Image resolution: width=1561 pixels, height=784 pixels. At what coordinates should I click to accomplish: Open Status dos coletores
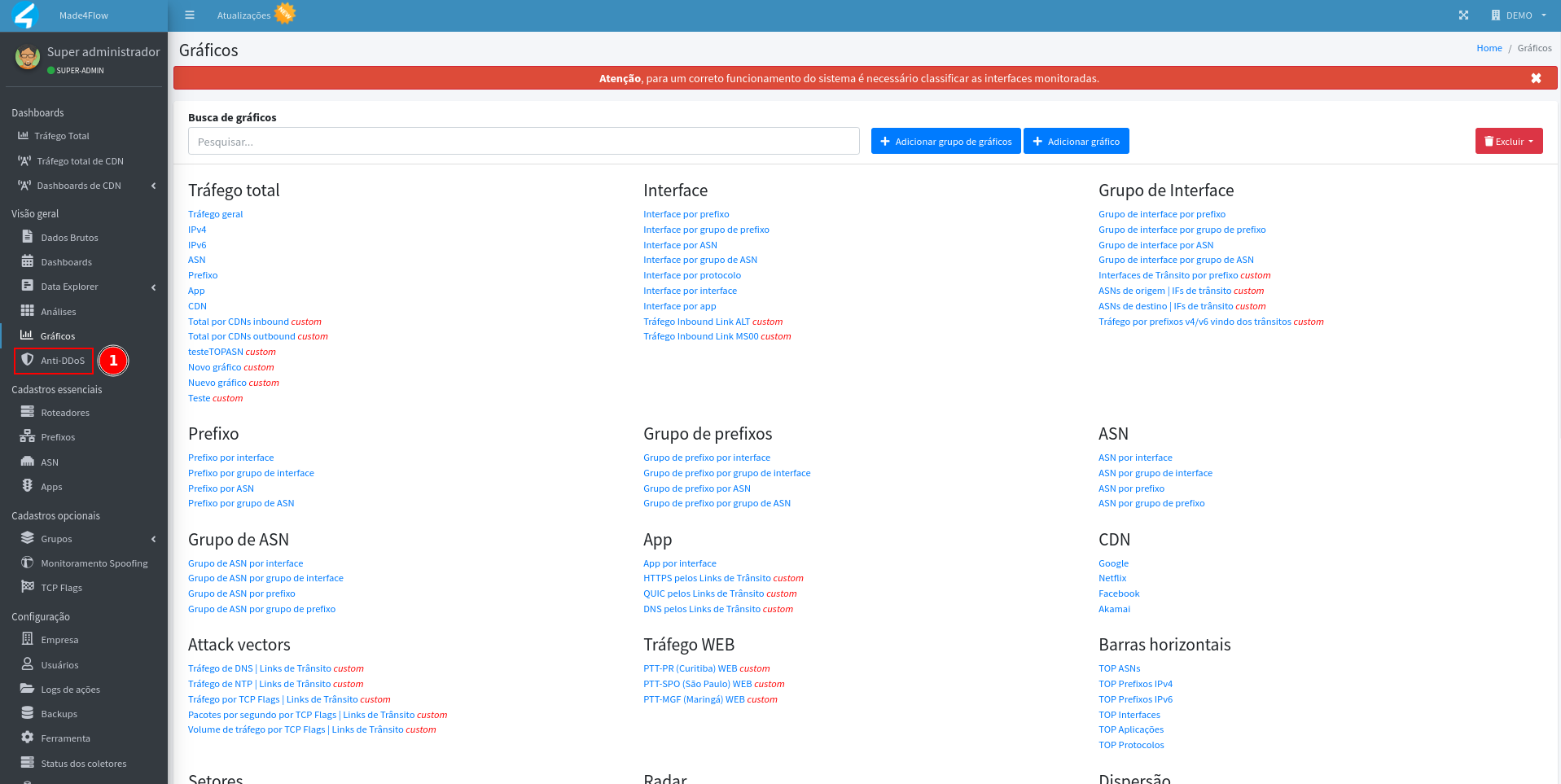(x=84, y=763)
